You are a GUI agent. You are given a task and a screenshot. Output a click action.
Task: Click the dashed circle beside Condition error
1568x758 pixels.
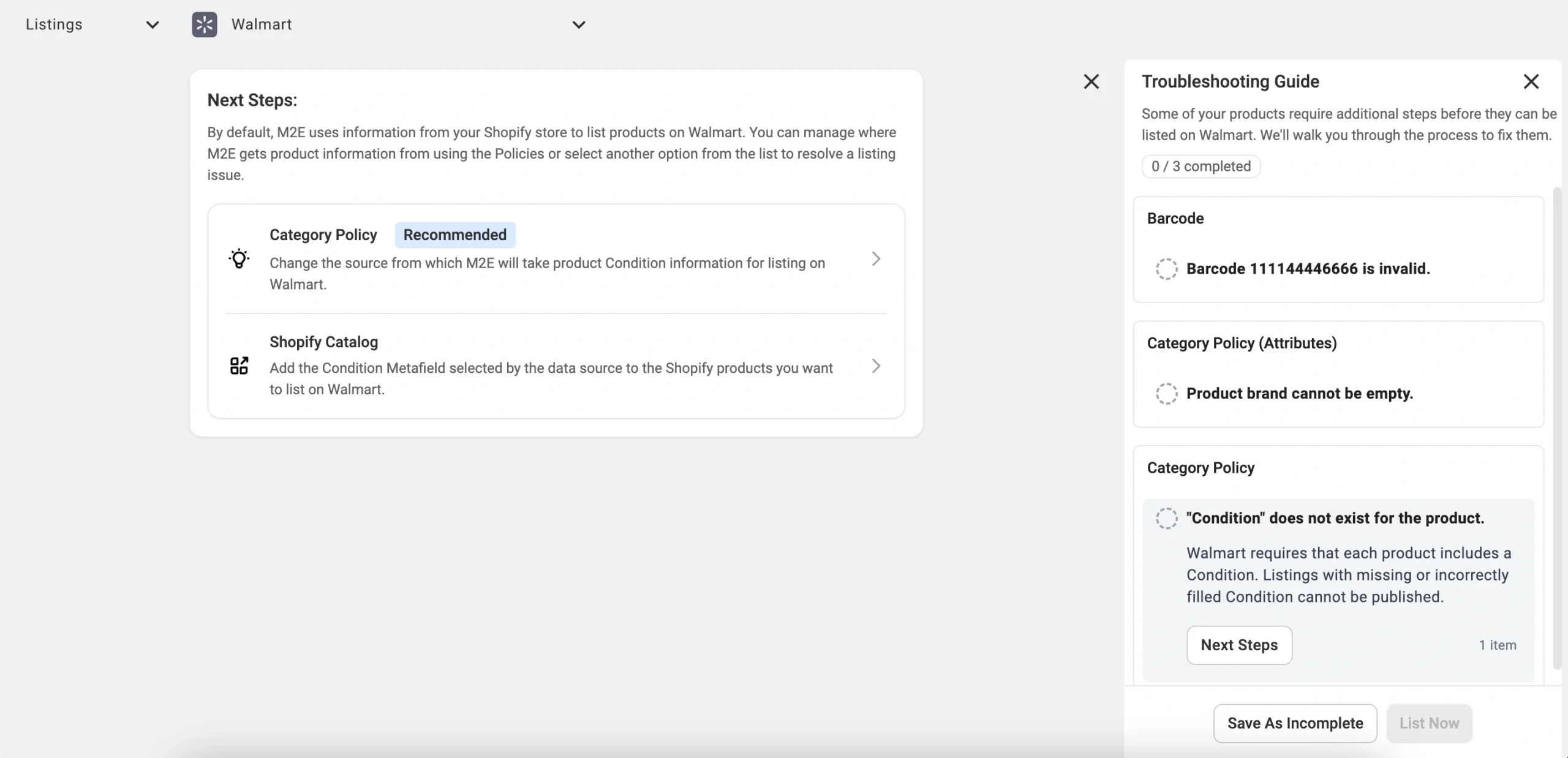1166,519
